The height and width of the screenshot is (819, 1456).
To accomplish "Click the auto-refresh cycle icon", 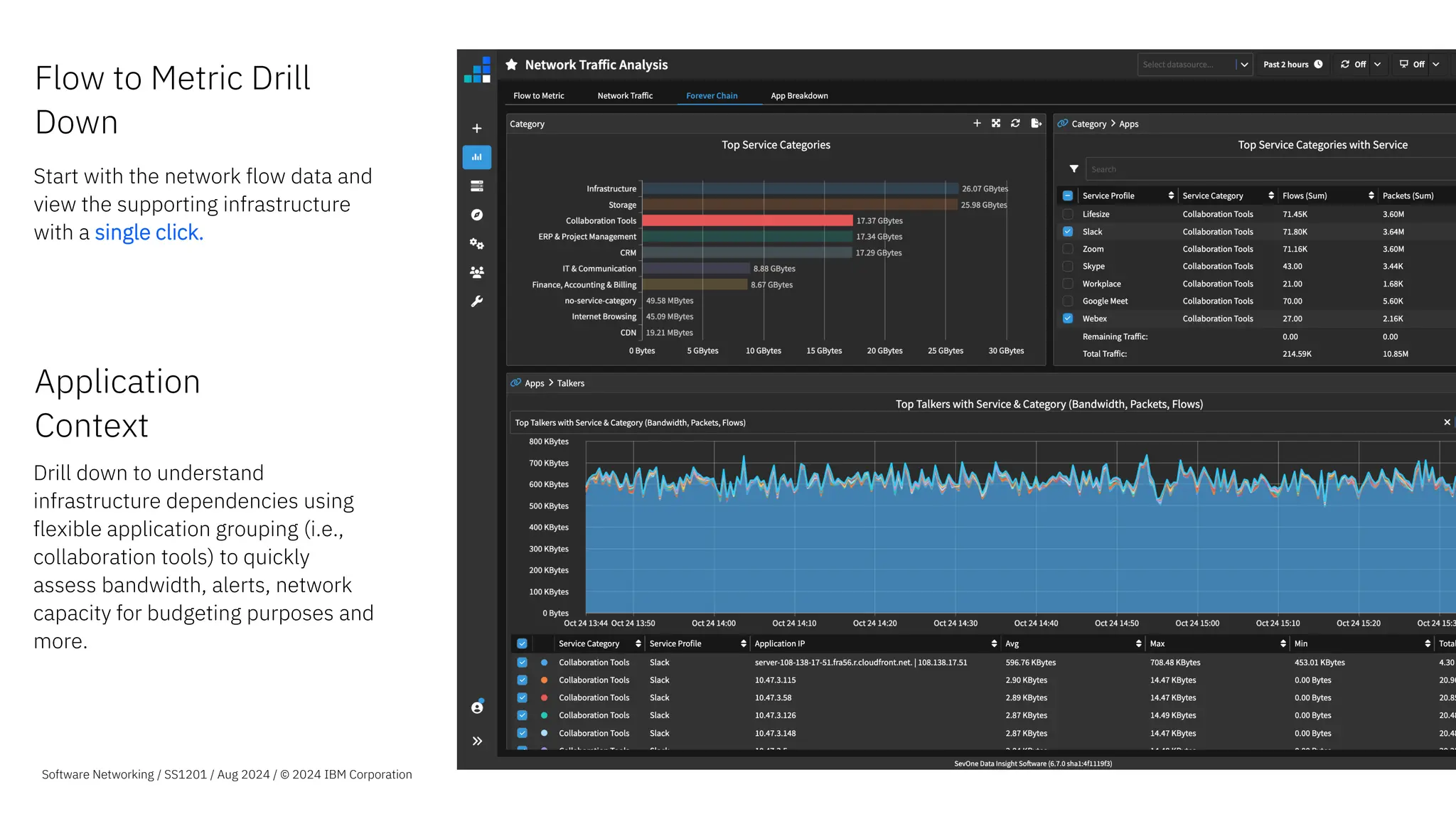I will point(1345,64).
